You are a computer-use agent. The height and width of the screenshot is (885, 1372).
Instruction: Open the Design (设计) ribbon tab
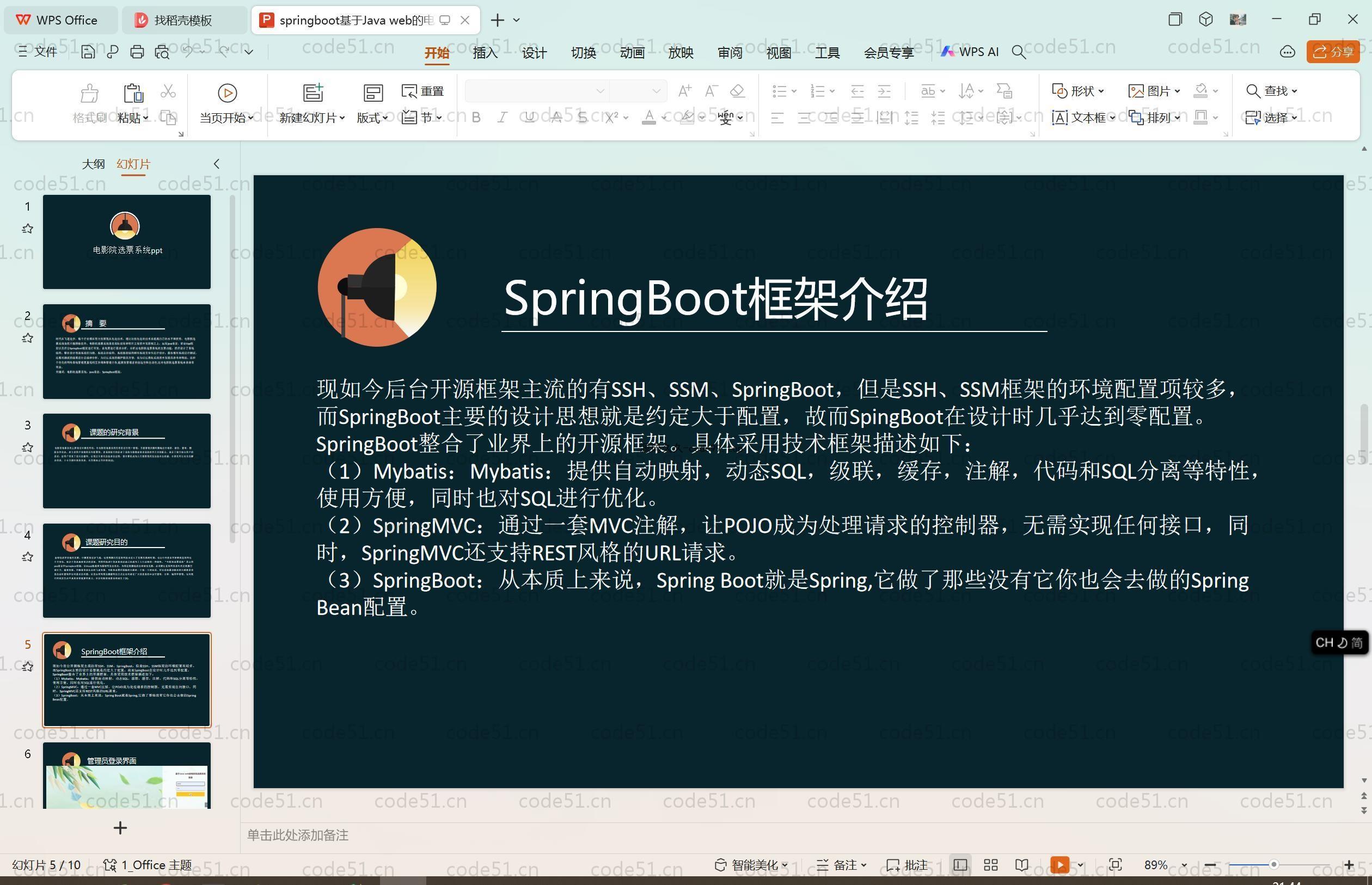click(534, 53)
